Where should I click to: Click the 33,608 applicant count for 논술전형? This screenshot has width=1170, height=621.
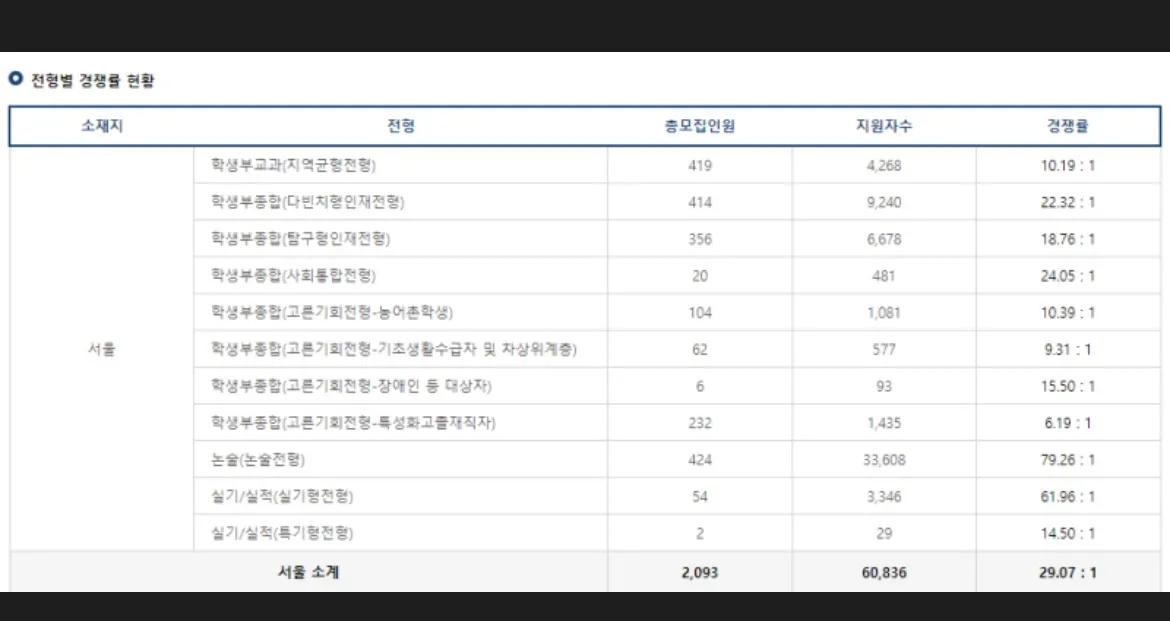(884, 459)
